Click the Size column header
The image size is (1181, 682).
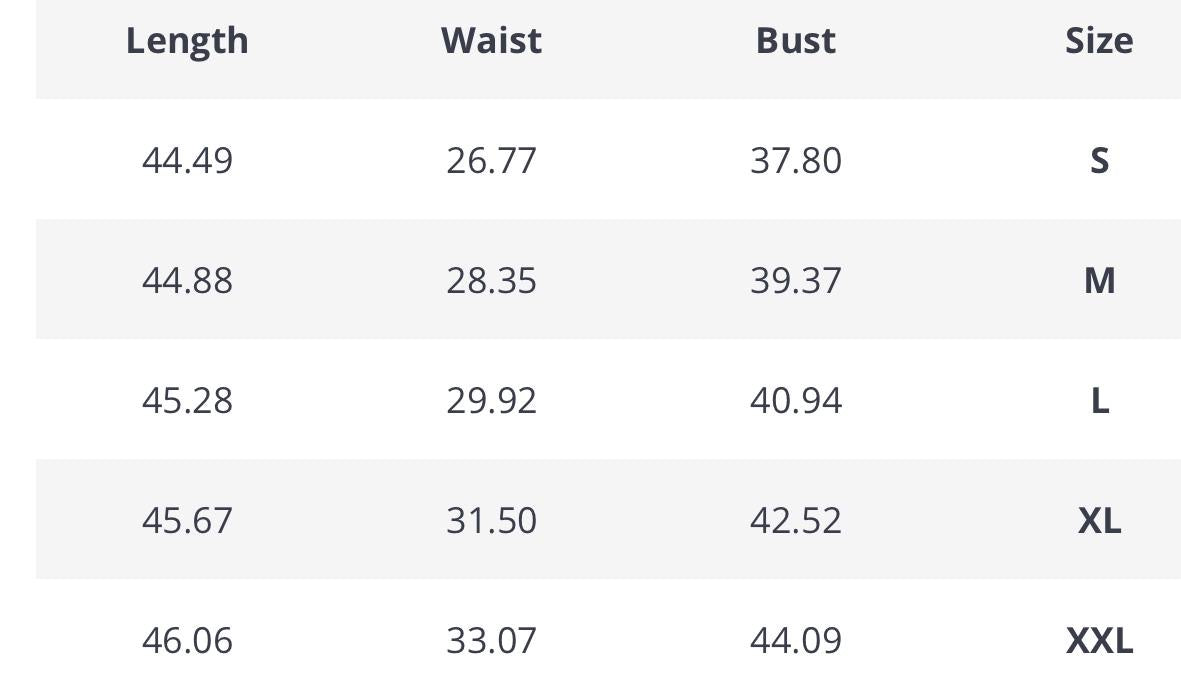click(1098, 41)
